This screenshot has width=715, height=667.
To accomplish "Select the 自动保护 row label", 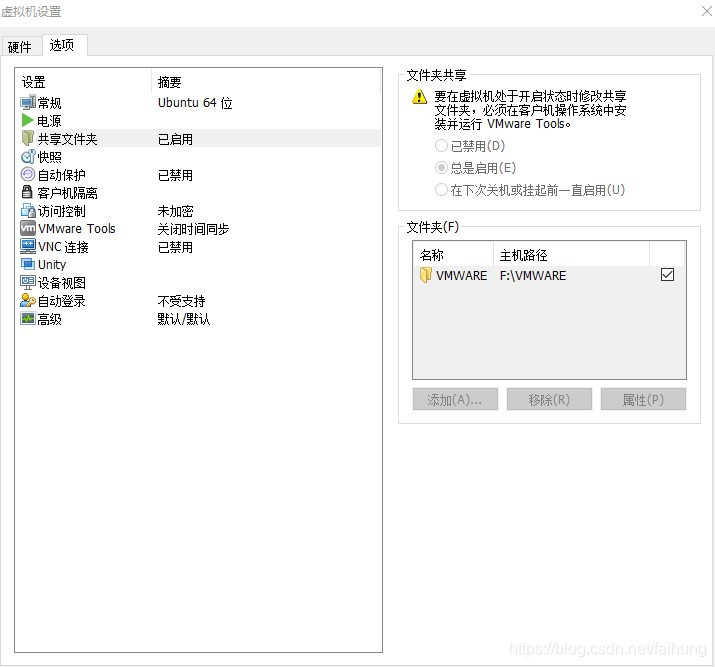I will pyautogui.click(x=62, y=175).
